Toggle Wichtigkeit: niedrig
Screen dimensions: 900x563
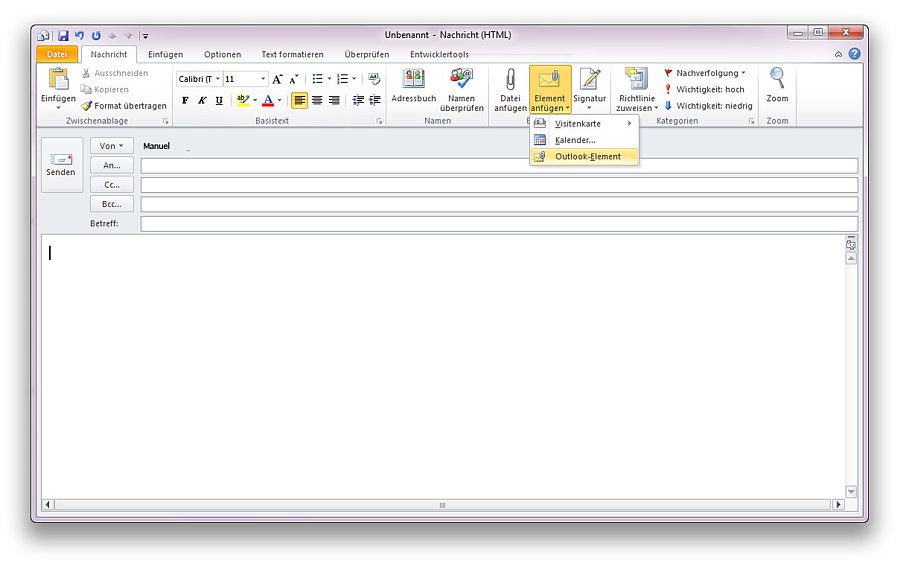click(x=708, y=106)
